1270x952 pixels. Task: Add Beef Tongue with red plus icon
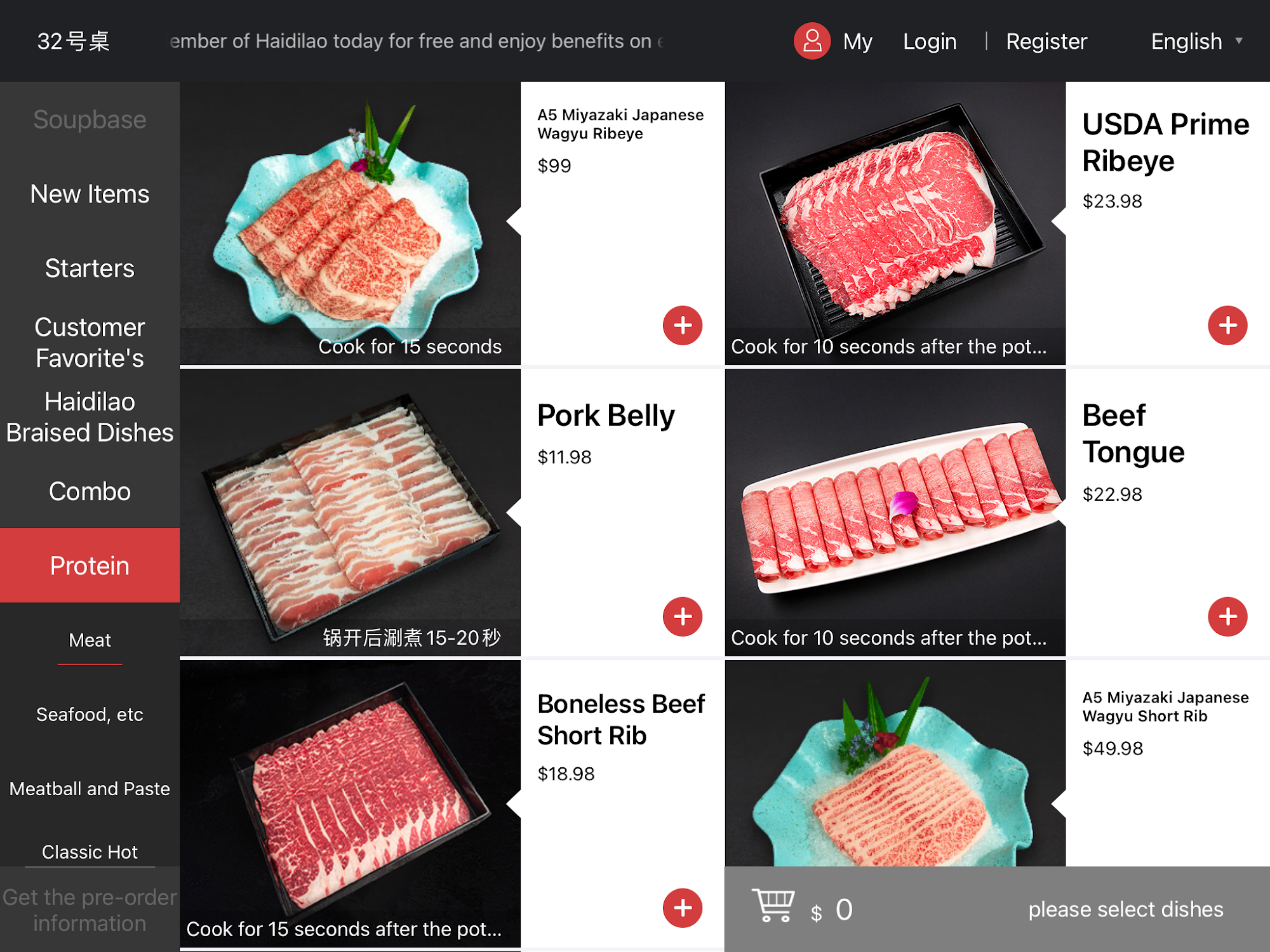(x=1227, y=616)
